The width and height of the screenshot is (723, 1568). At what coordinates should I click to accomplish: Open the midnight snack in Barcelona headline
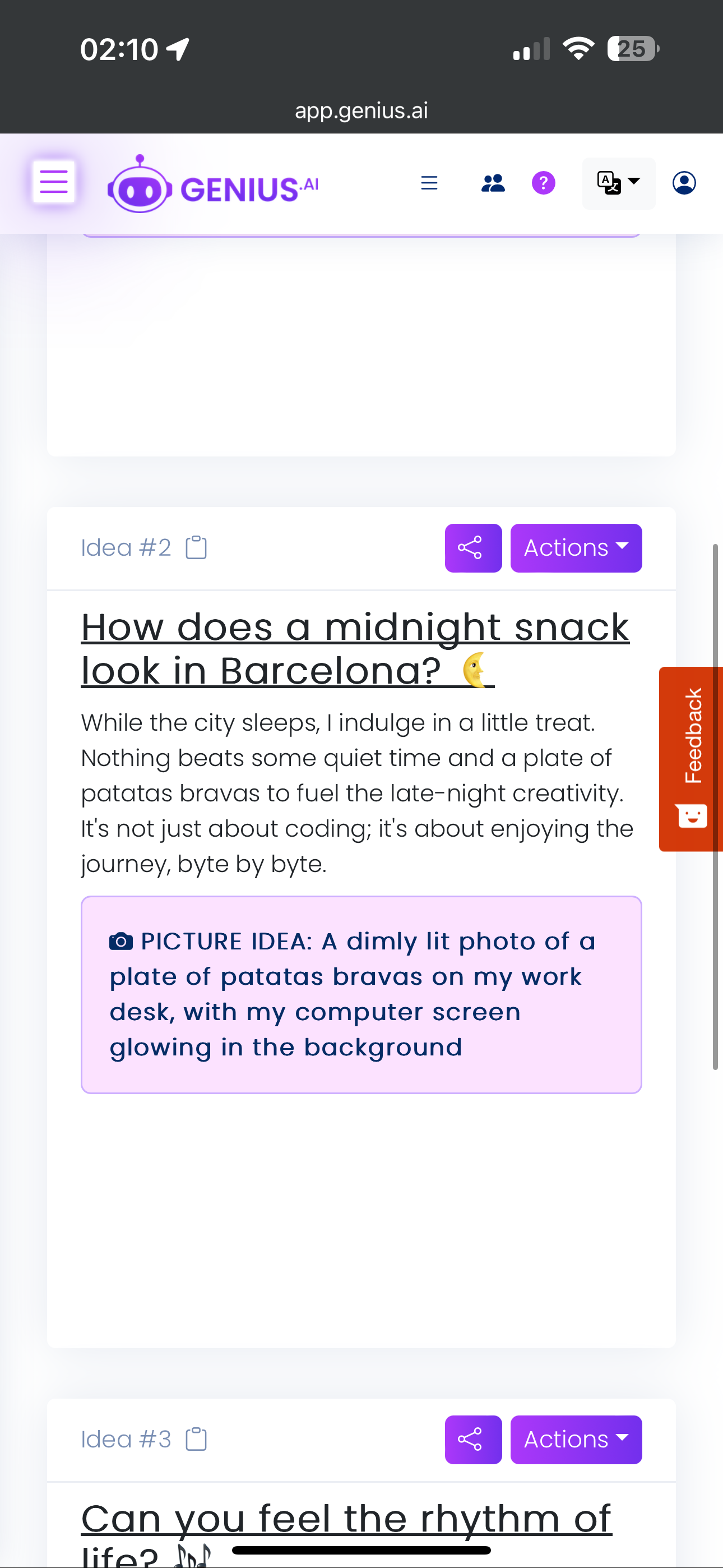355,649
